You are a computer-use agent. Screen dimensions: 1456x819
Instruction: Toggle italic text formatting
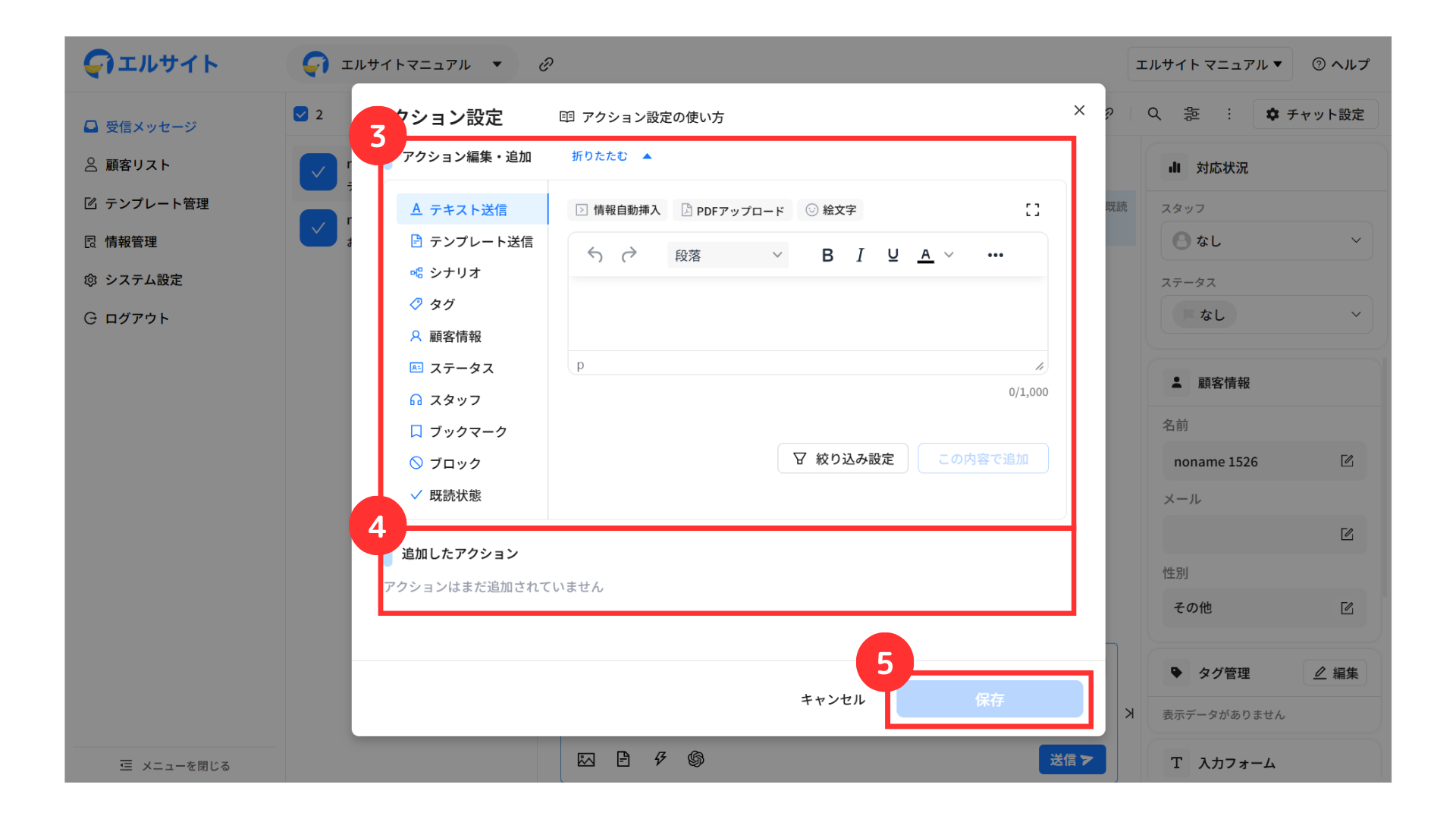click(860, 256)
